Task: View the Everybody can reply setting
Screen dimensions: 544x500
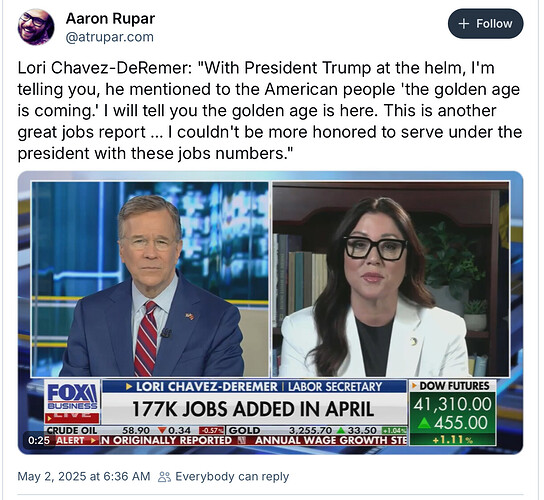Action: coord(232,477)
